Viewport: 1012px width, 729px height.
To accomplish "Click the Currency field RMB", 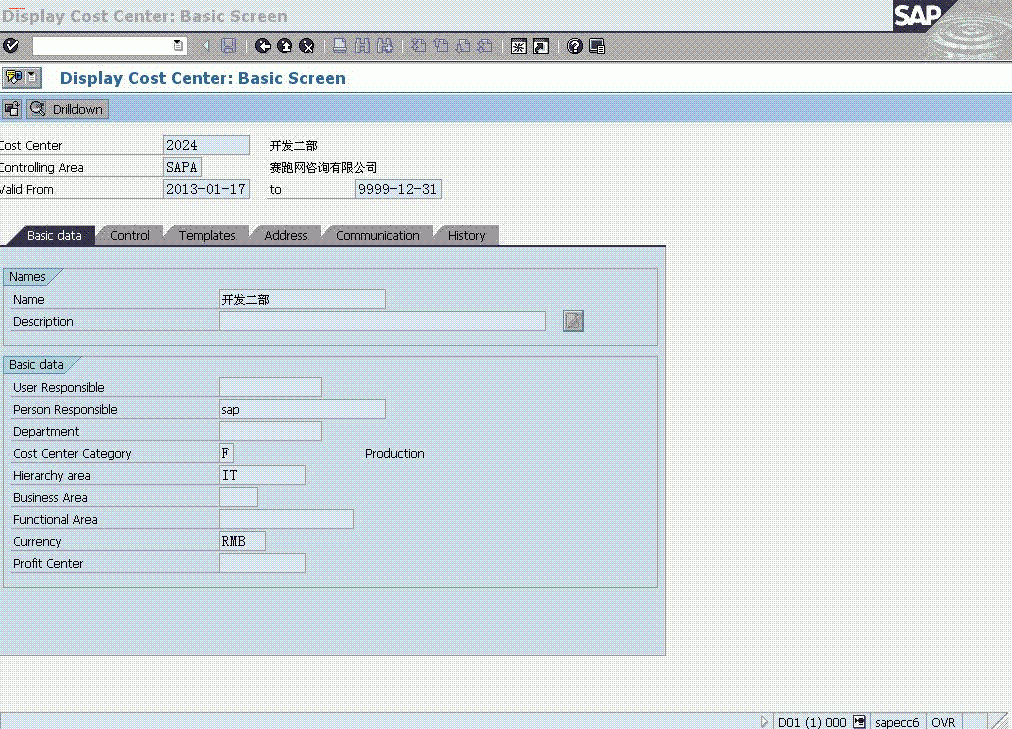I will pos(242,541).
